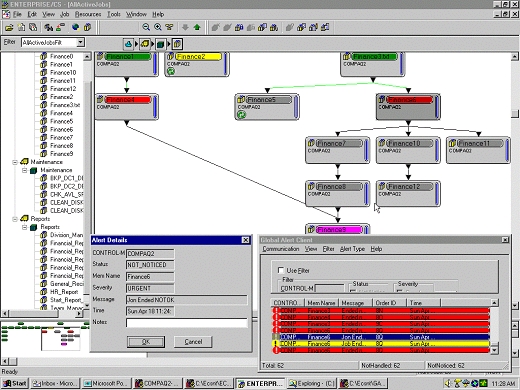Screen dimensions: 520x390
Task: Click the job icon on Finance1 node
Action: click(x=100, y=56)
